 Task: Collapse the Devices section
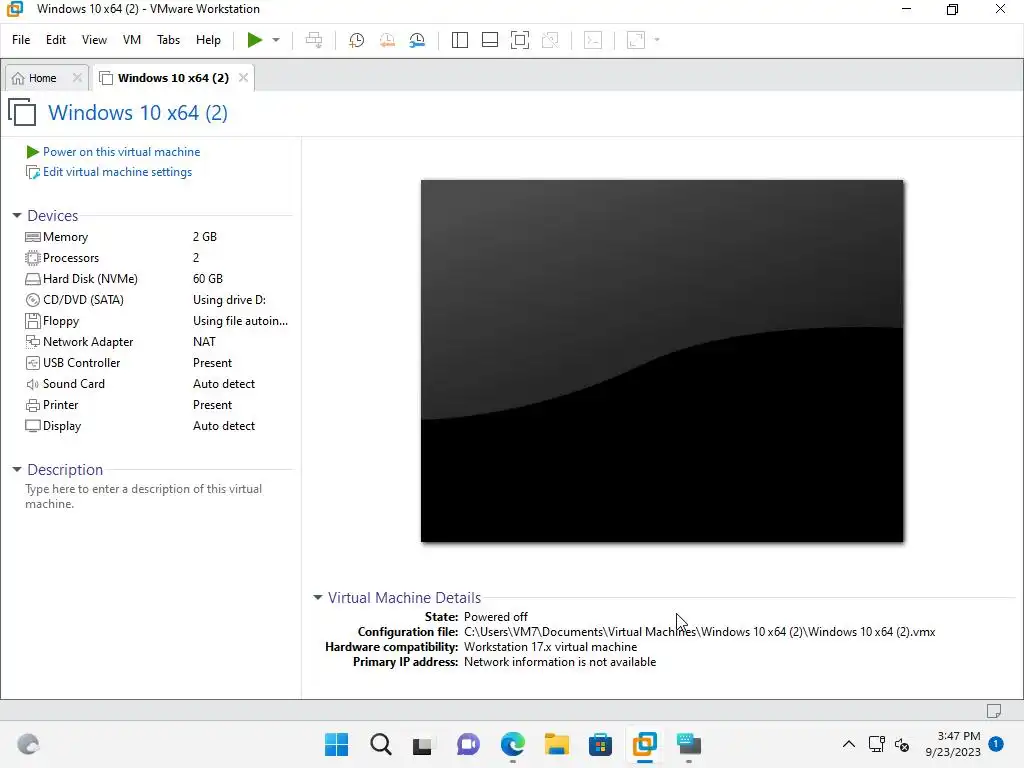[17, 216]
